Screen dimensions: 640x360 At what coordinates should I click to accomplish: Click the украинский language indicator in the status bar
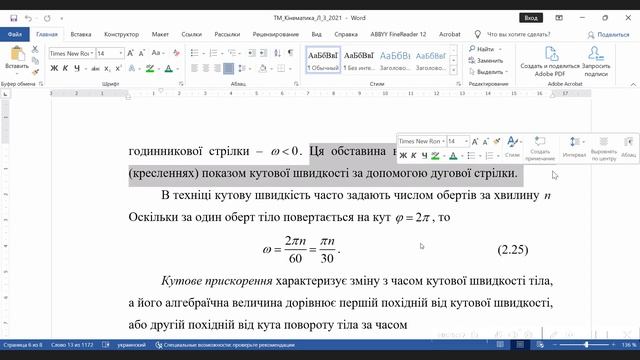click(131, 345)
